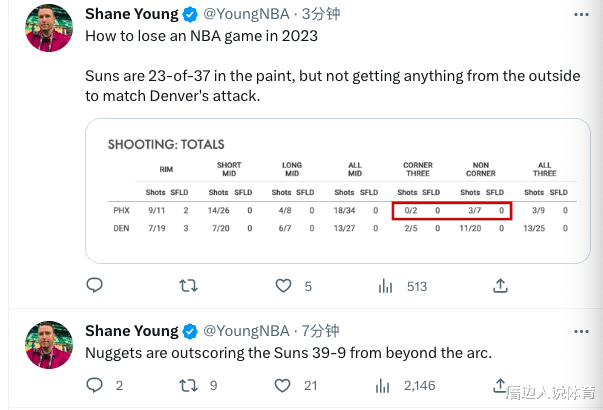The height and width of the screenshot is (410, 603).
Task: Open Shane Young's profile name in the top tweet
Action: tap(131, 14)
